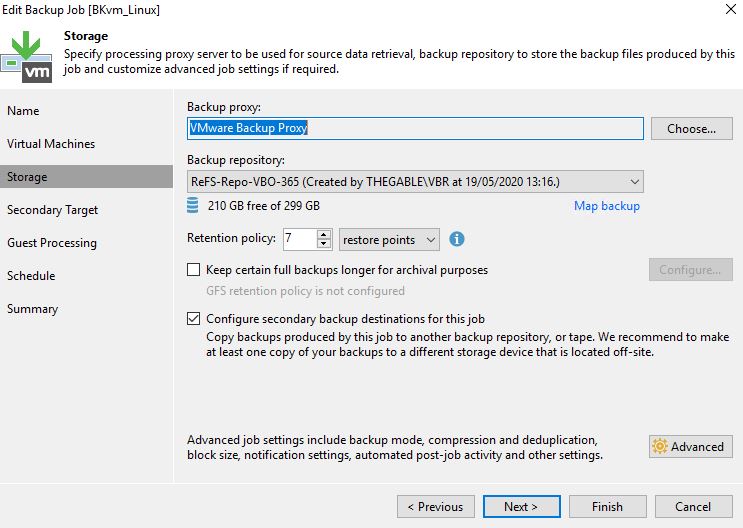Uncheck Configure secondary backup destinations
The width and height of the screenshot is (743, 528).
(193, 319)
